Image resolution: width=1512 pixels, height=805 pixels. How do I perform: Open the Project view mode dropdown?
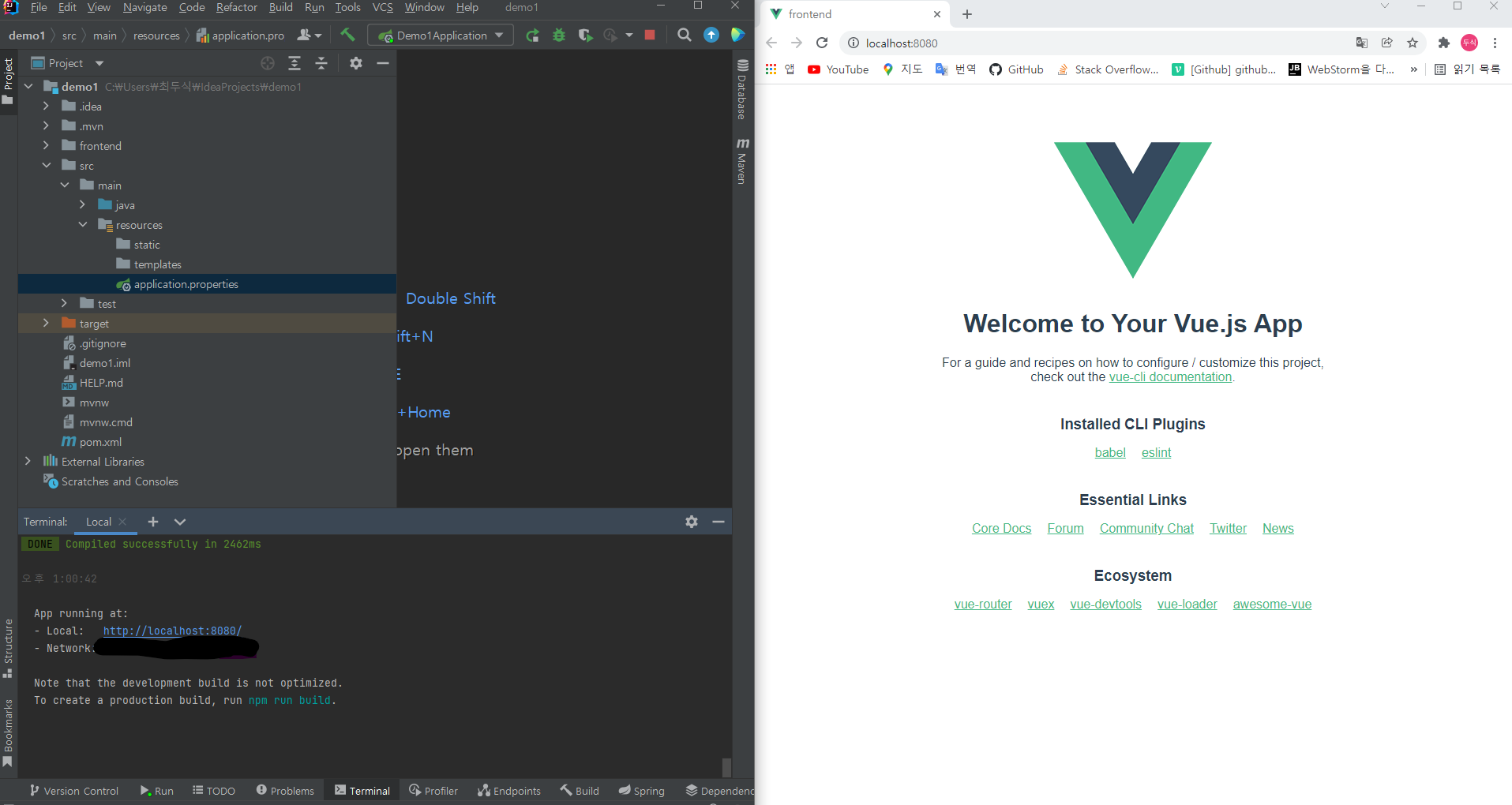99,63
